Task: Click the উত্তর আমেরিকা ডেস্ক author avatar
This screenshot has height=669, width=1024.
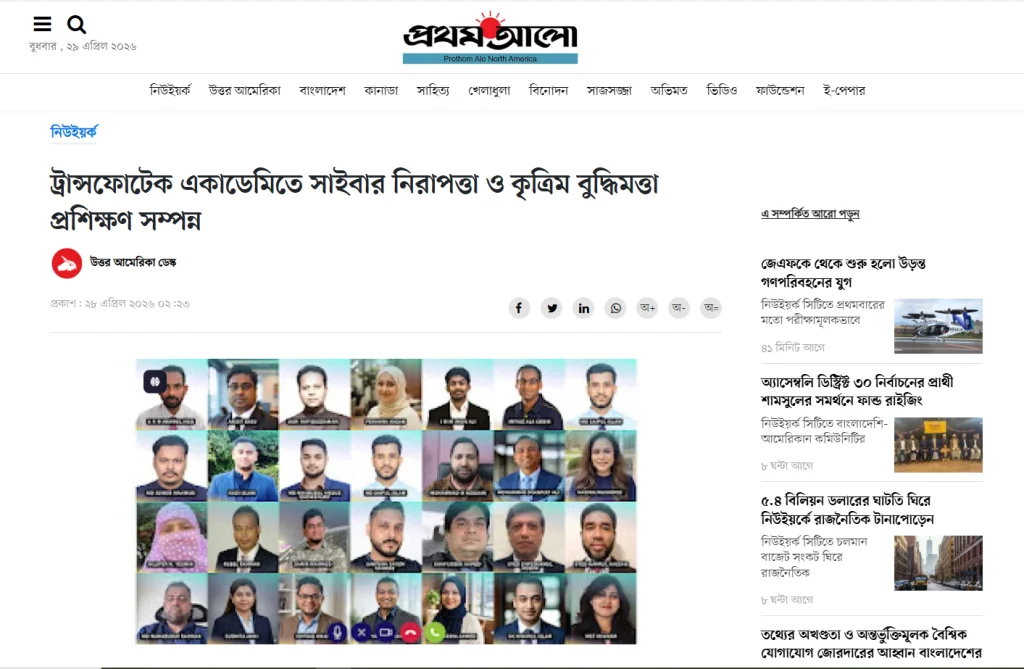Action: coord(67,263)
